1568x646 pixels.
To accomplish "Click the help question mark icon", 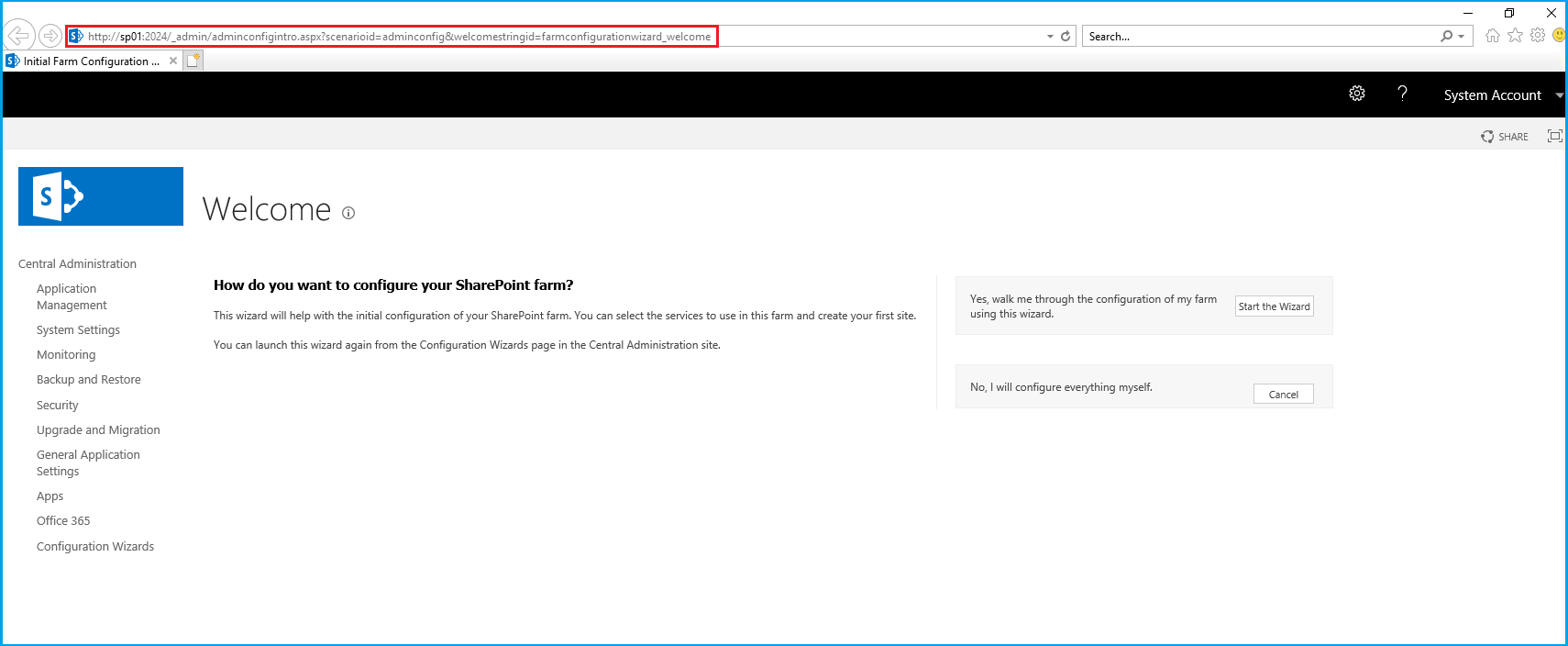I will click(1402, 94).
